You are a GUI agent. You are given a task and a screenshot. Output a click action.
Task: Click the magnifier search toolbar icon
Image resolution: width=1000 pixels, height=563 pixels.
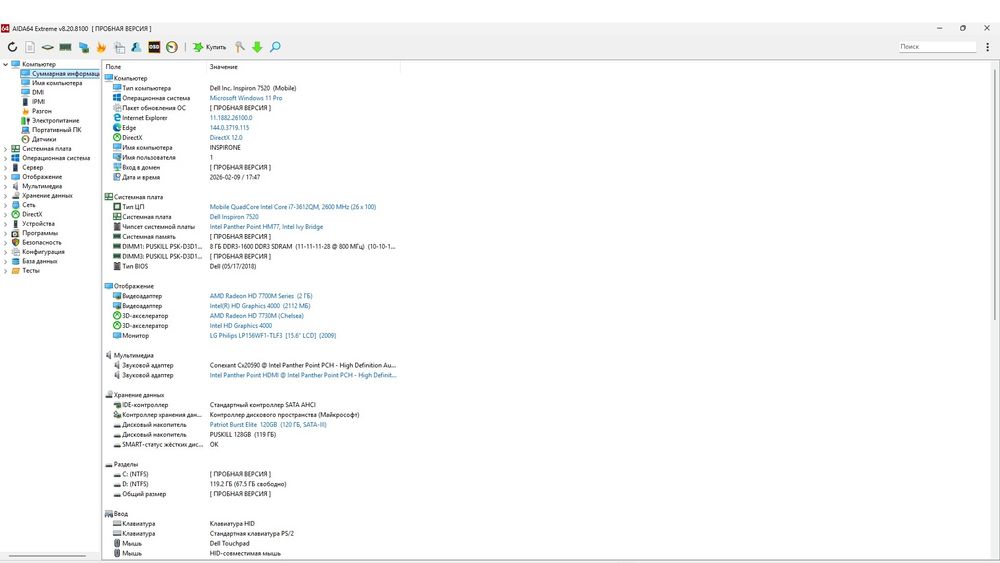tap(275, 47)
